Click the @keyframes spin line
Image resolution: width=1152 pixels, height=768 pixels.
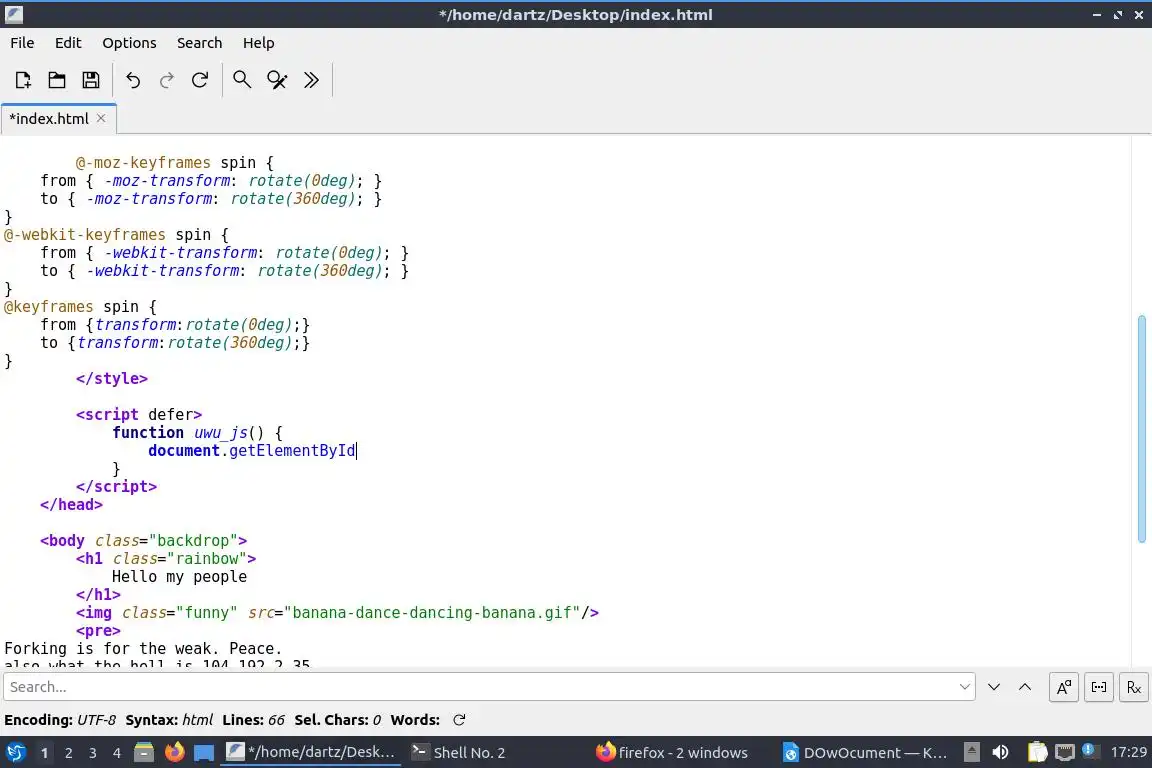click(x=80, y=306)
